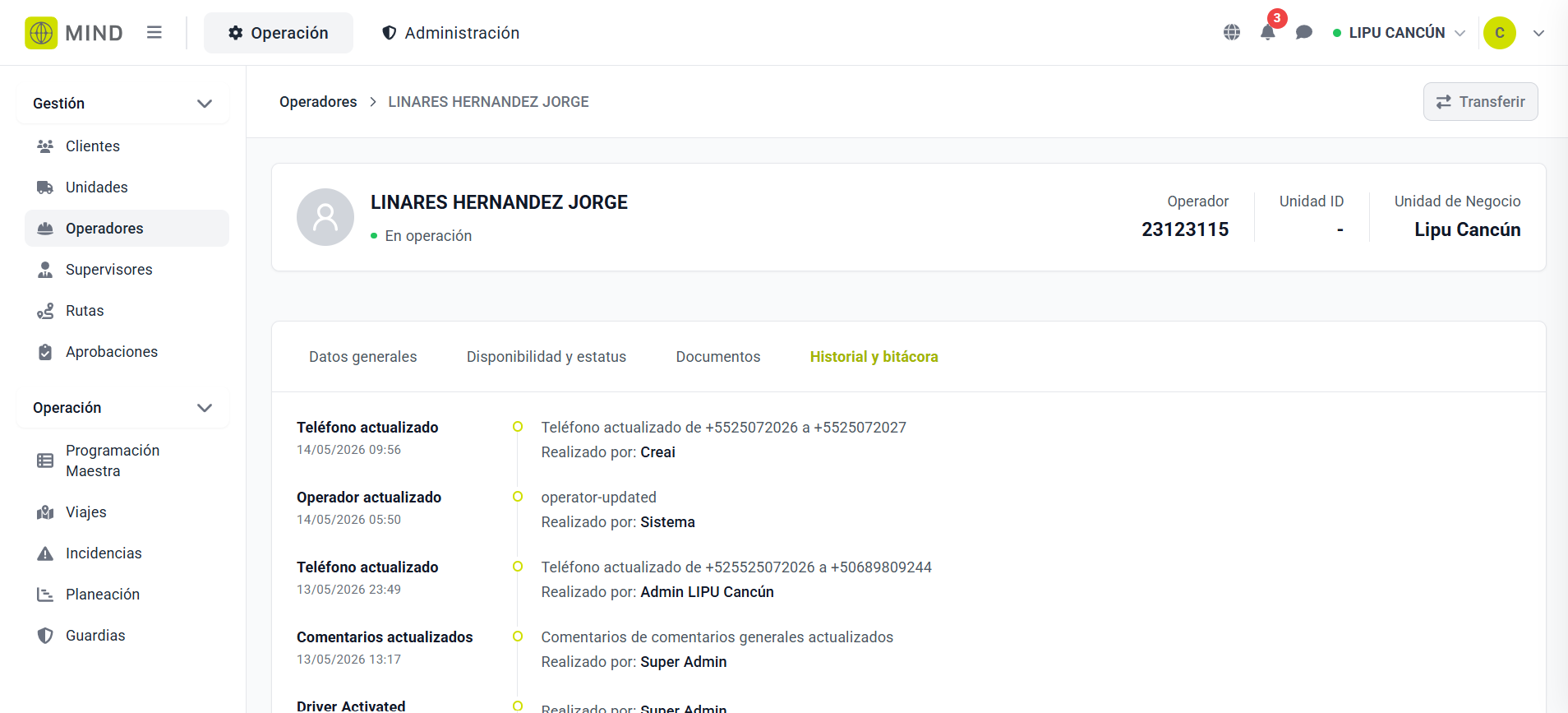Click the Administración shield icon

click(390, 33)
